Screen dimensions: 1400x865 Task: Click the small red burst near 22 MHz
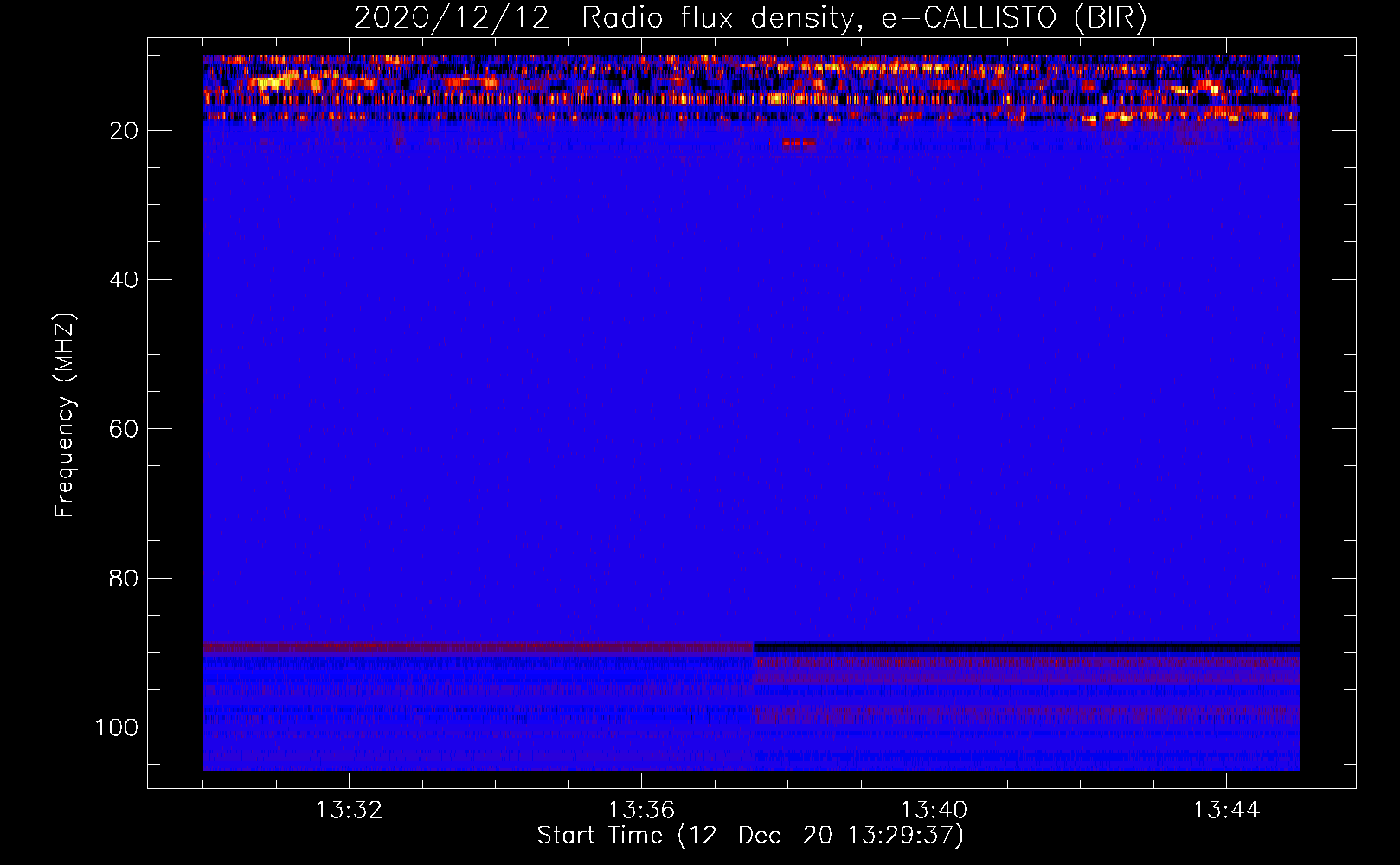click(798, 144)
